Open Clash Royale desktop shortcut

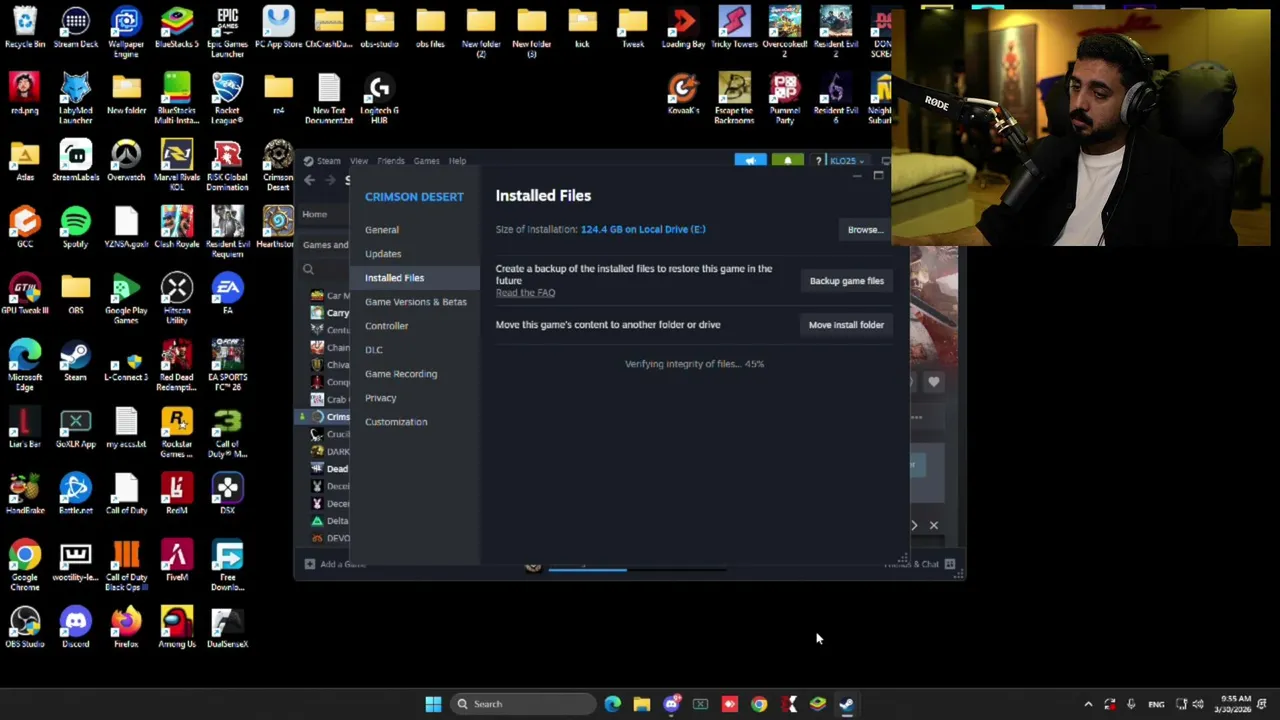(176, 227)
